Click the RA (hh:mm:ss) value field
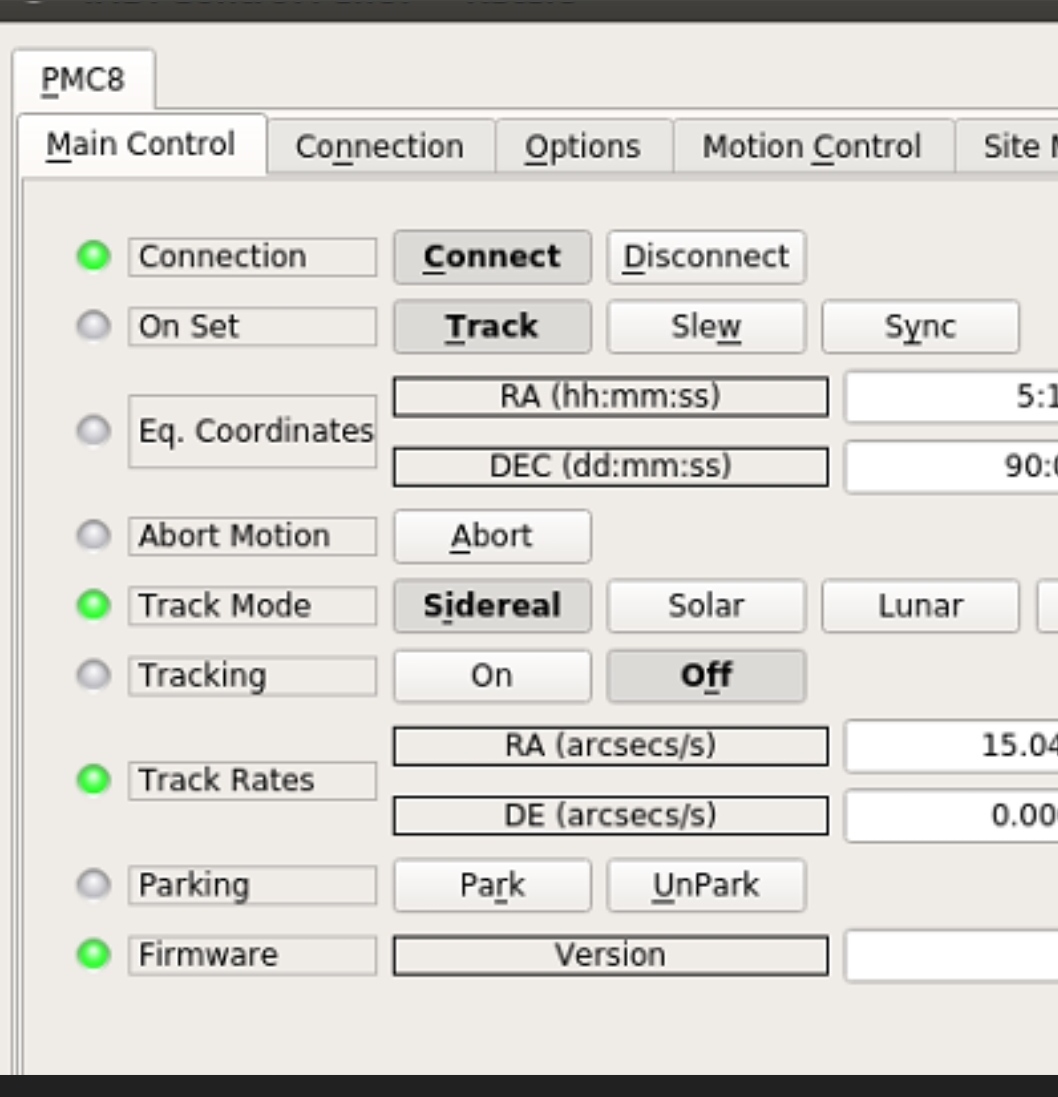The image size is (1058, 1097). pyautogui.click(x=952, y=397)
